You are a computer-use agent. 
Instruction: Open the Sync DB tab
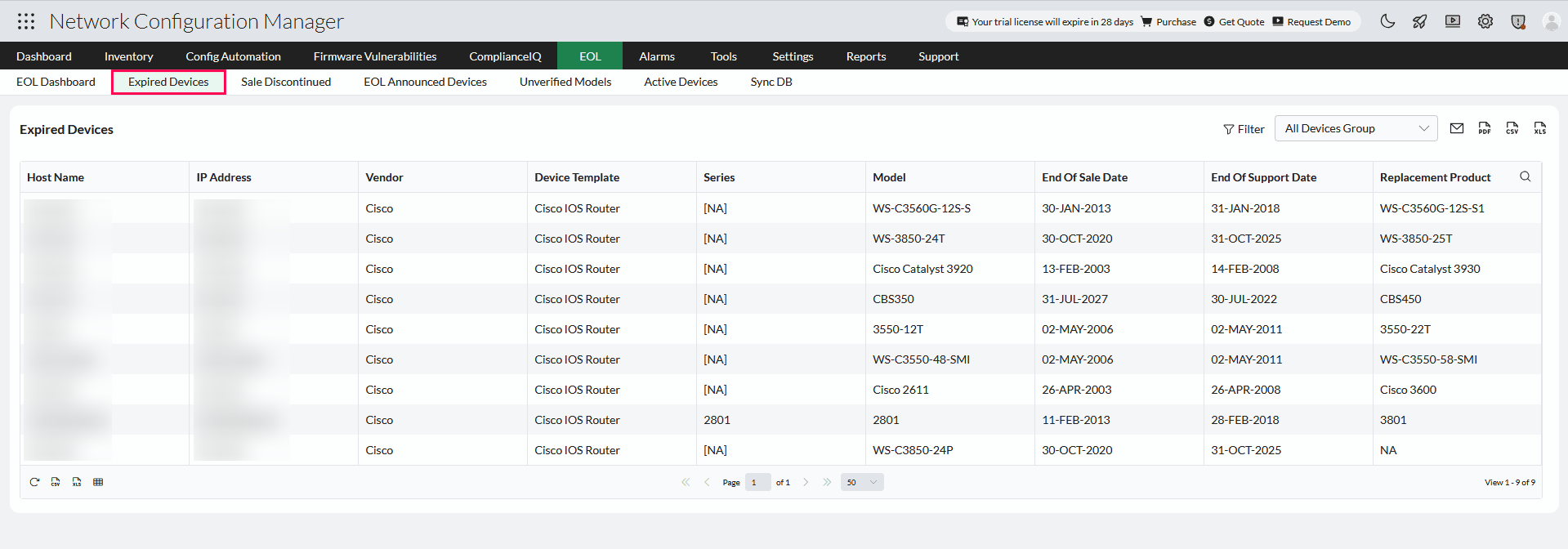coord(771,82)
